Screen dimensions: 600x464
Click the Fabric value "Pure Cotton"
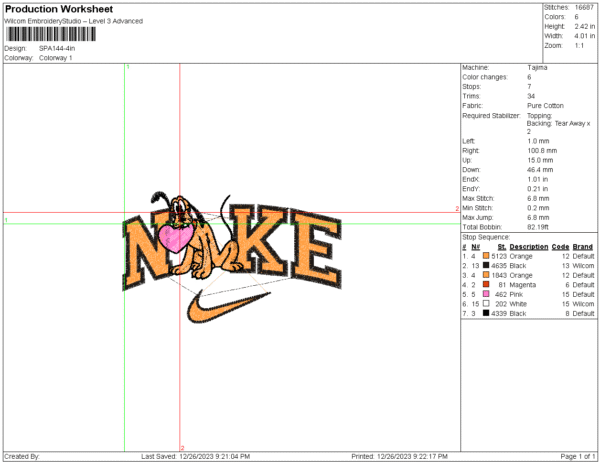pyautogui.click(x=545, y=106)
